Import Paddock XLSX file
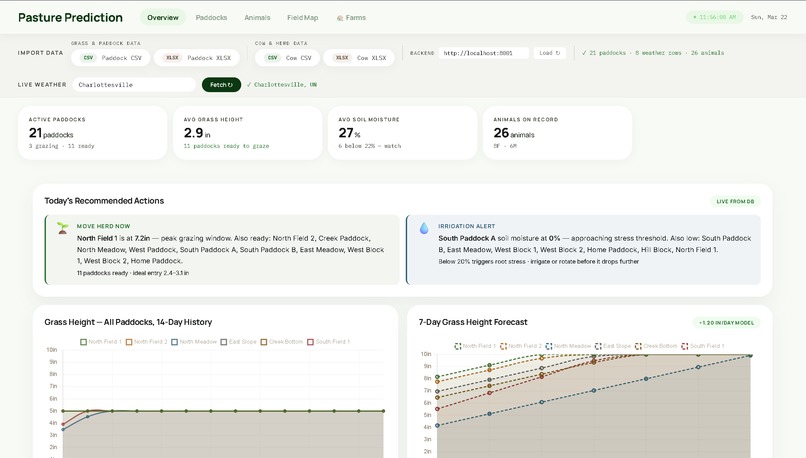The width and height of the screenshot is (806, 458). click(197, 58)
